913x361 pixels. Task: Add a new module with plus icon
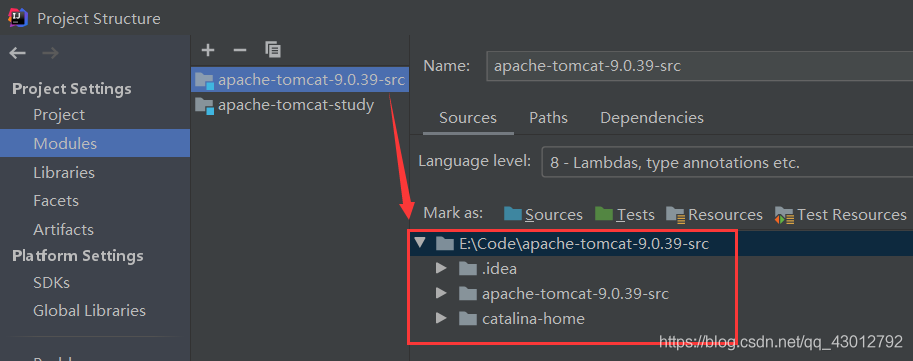208,50
